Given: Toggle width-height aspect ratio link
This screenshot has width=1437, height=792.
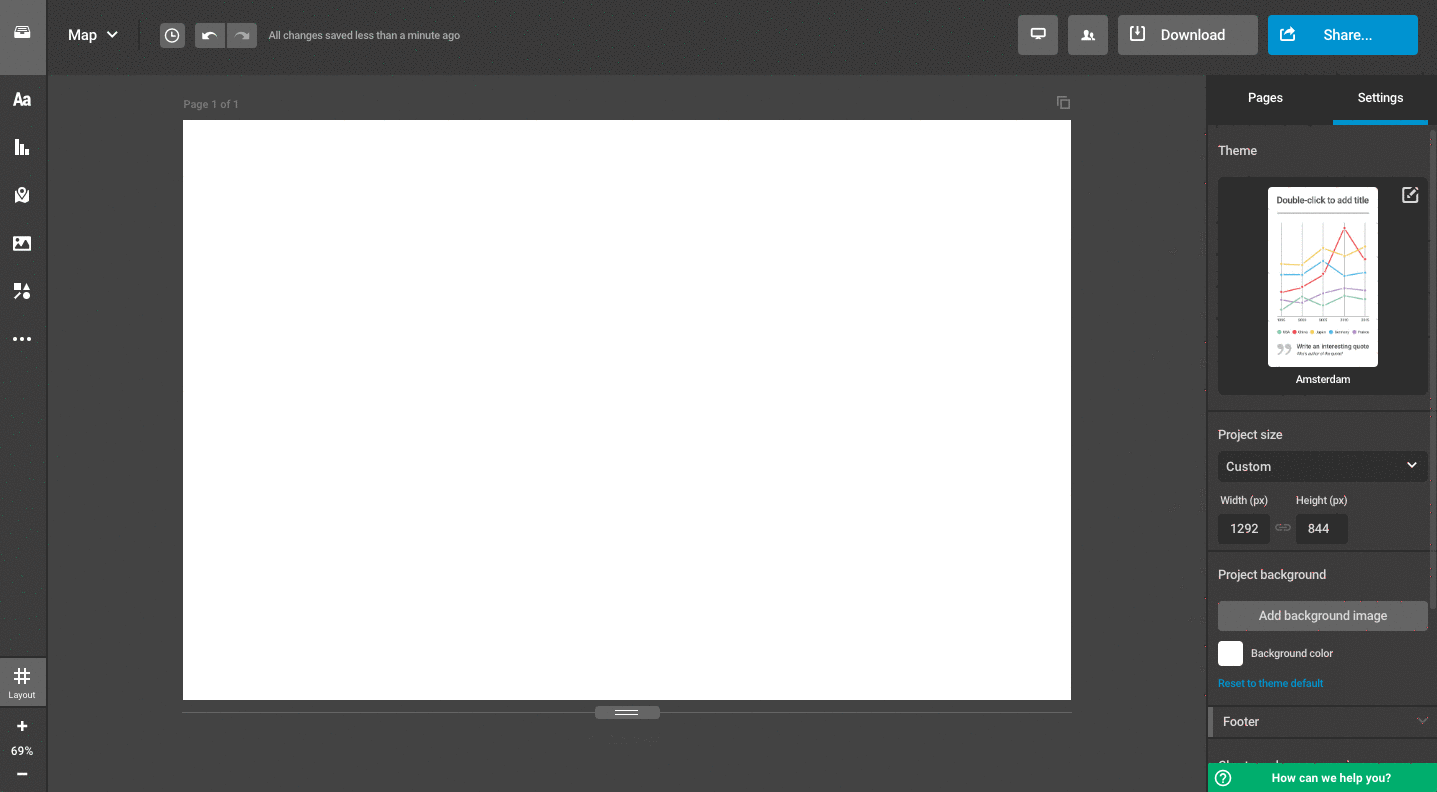Looking at the screenshot, I should (x=1283, y=528).
